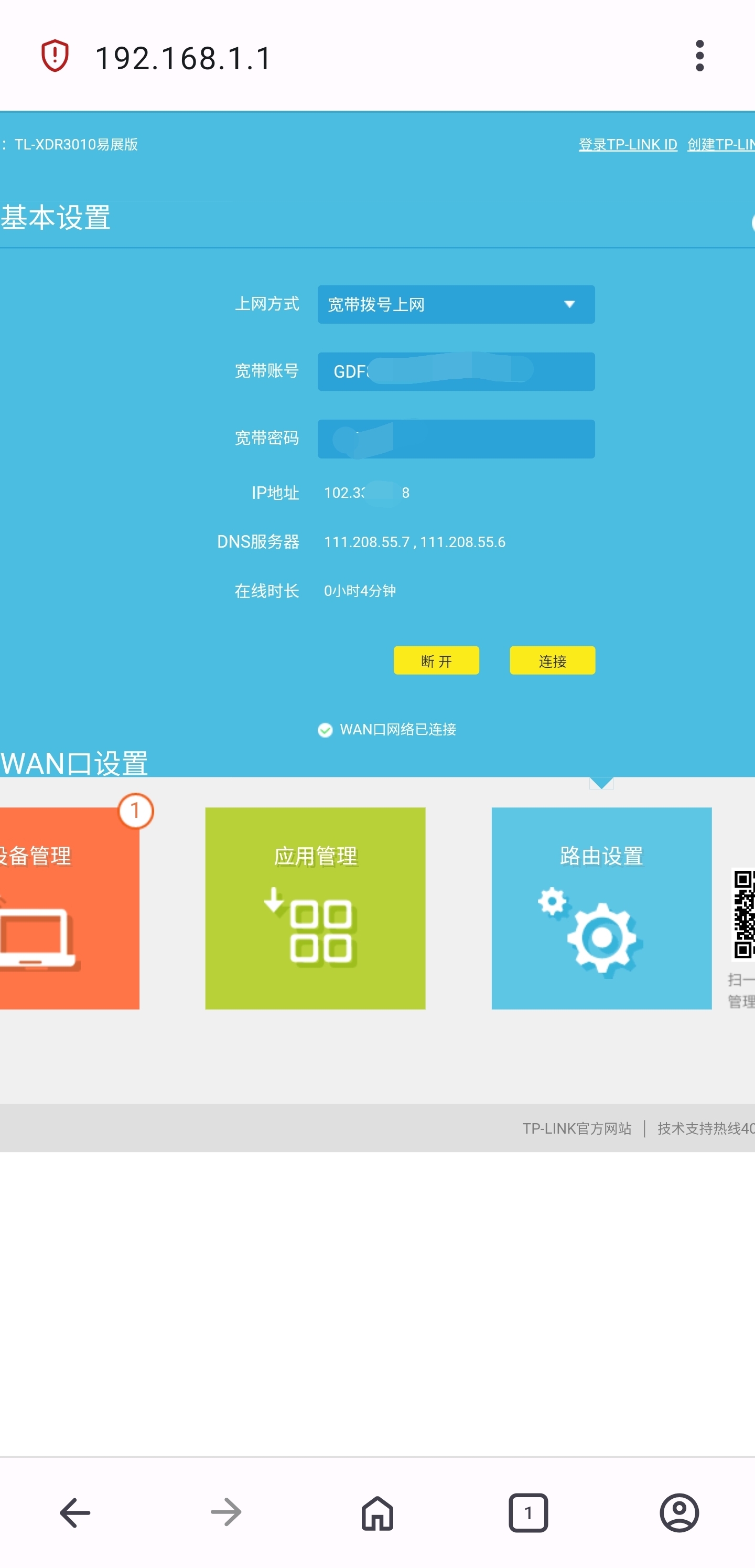The image size is (755, 1568).
Task: Click the 断开 disconnect button
Action: 436,660
